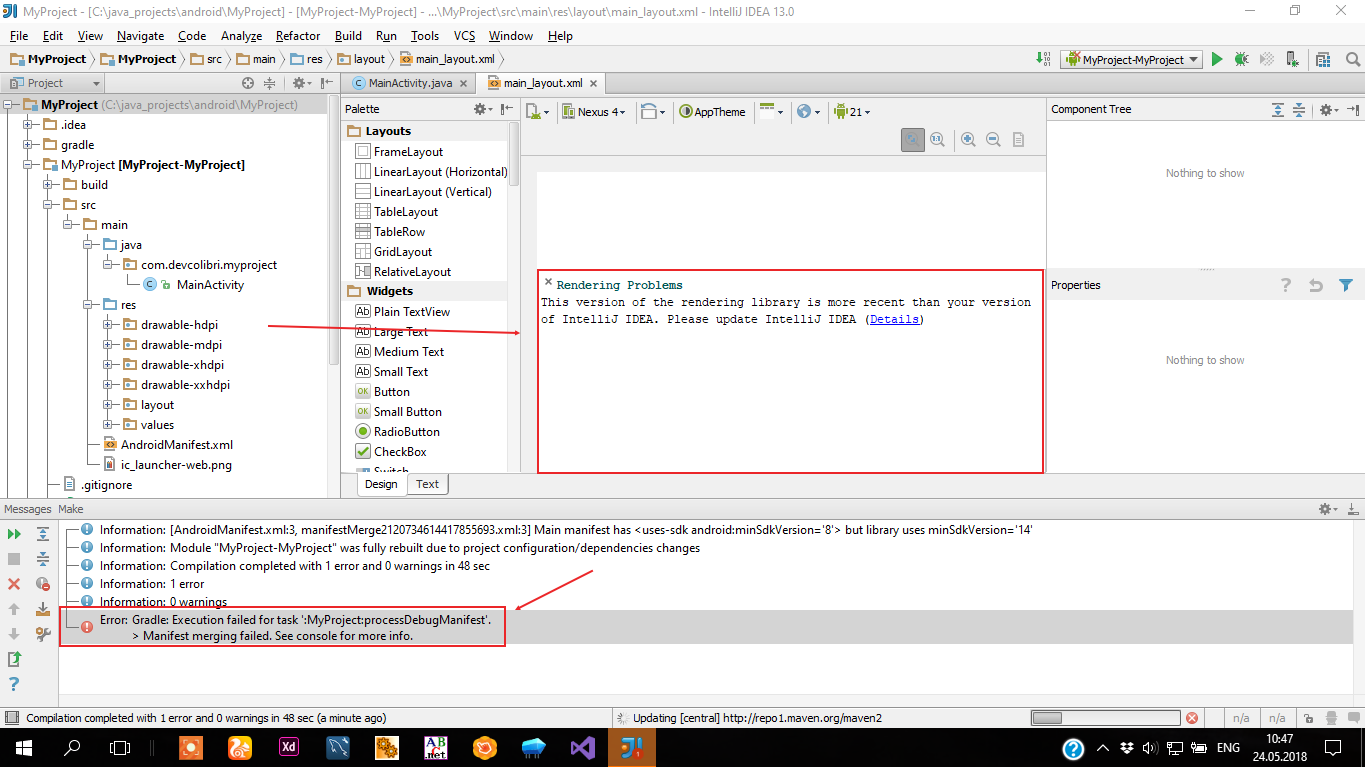The image size is (1365, 767).
Task: Open the Refactor menu
Action: 298,35
